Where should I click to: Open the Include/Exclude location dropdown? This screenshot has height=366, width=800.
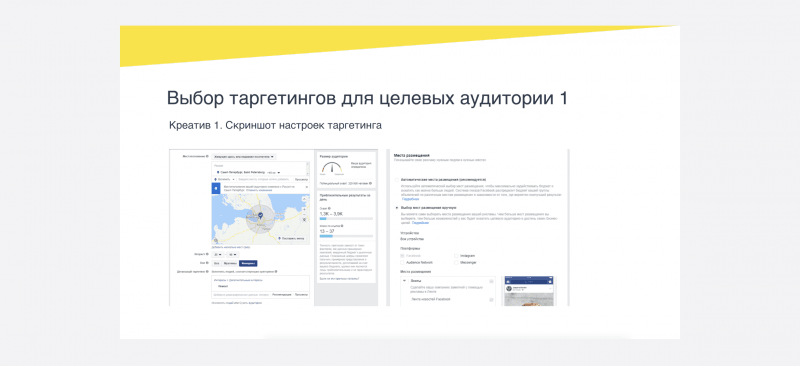pos(224,180)
